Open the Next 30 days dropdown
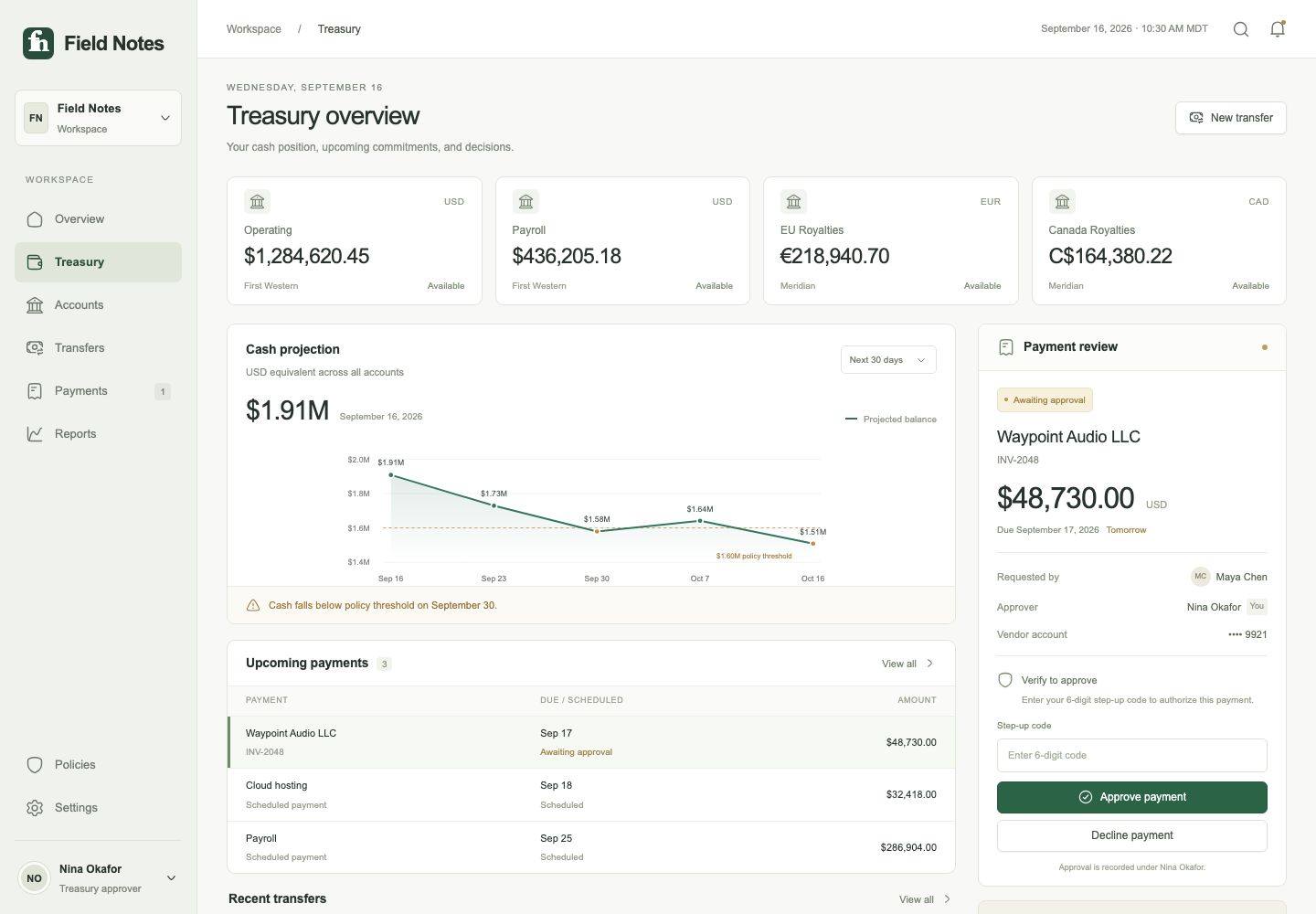1316x914 pixels. coord(888,360)
